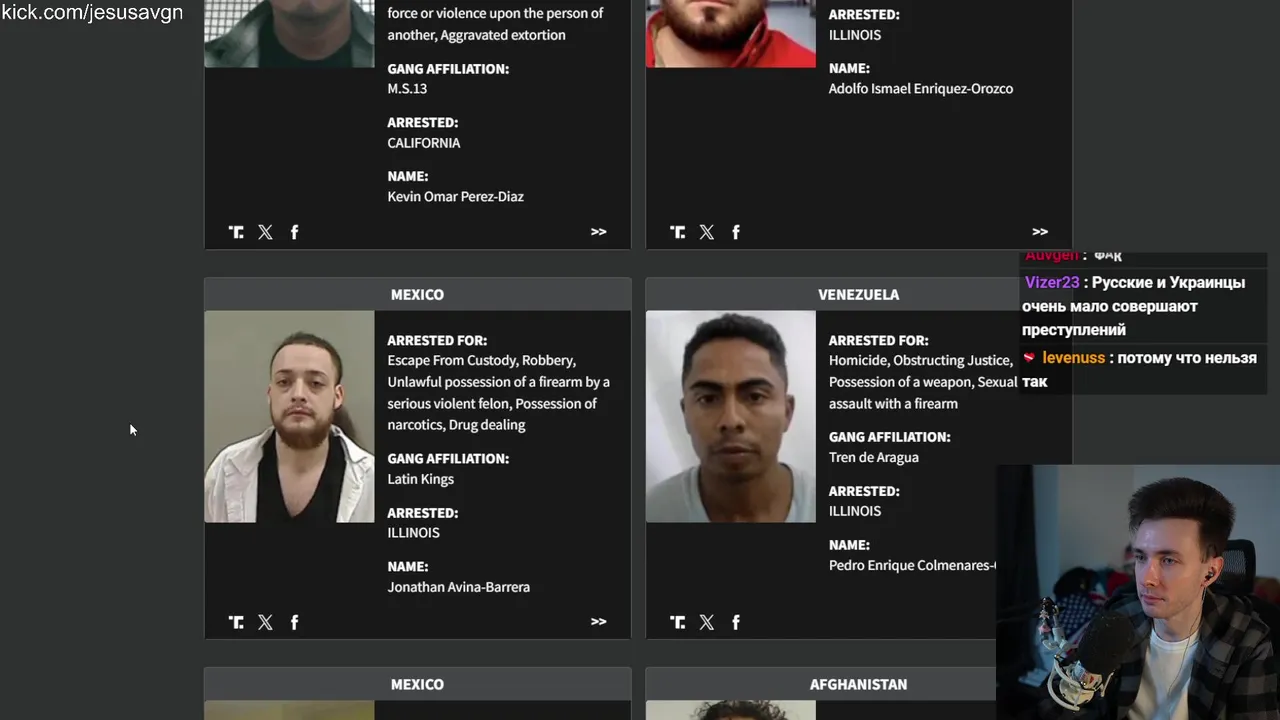1280x720 pixels.
Task: Click chat username Vizer23
Action: click(x=1052, y=283)
